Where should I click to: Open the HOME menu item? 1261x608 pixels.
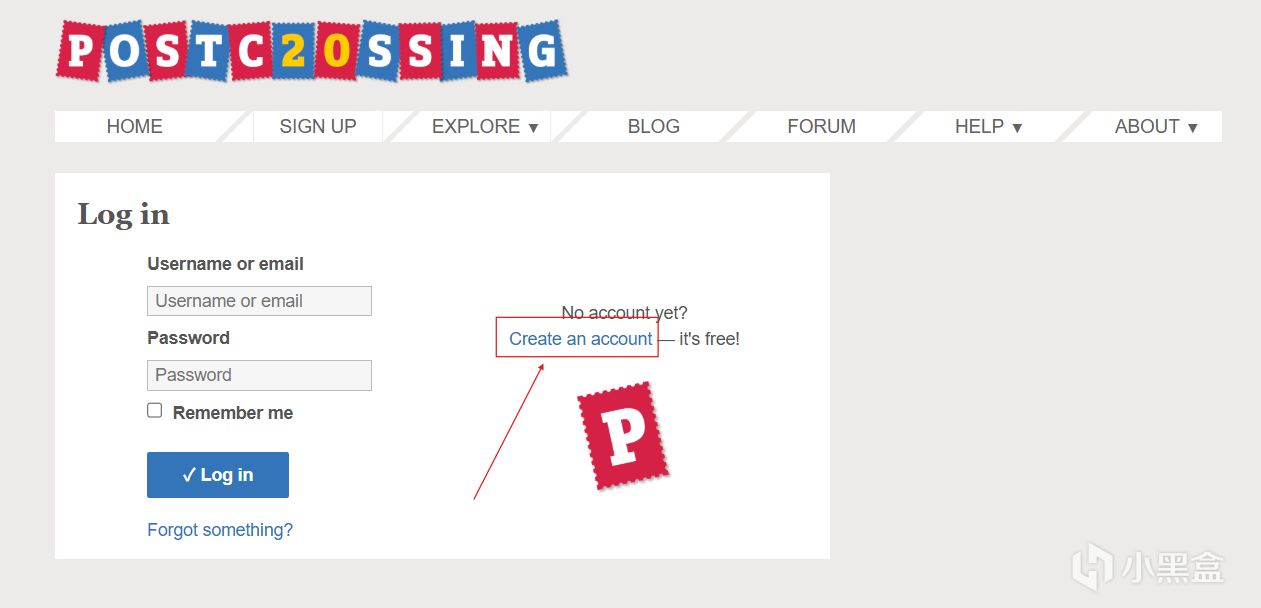coord(135,127)
